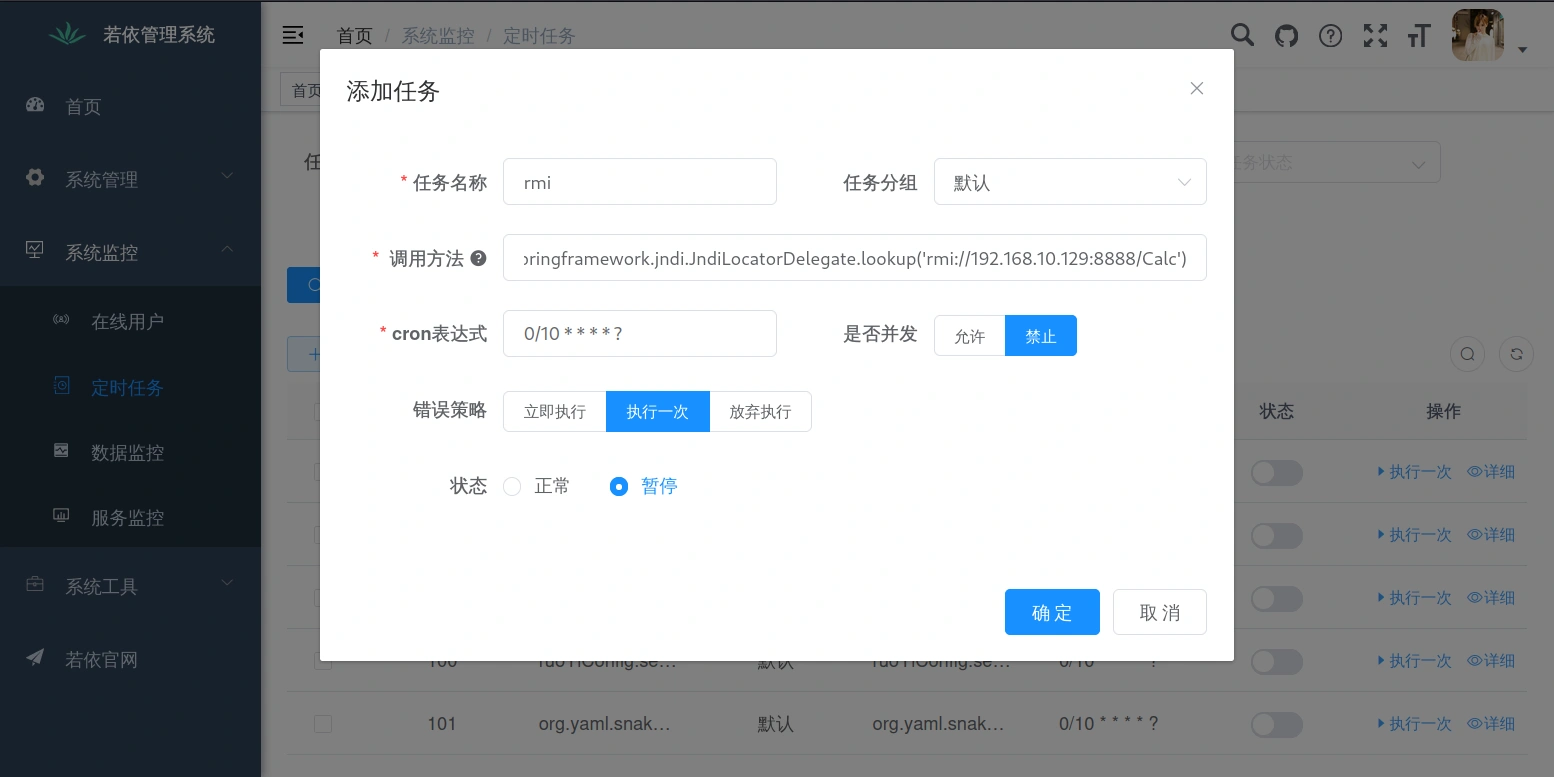
Task: Collapse the sidebar with hamburger icon
Action: click(x=293, y=36)
